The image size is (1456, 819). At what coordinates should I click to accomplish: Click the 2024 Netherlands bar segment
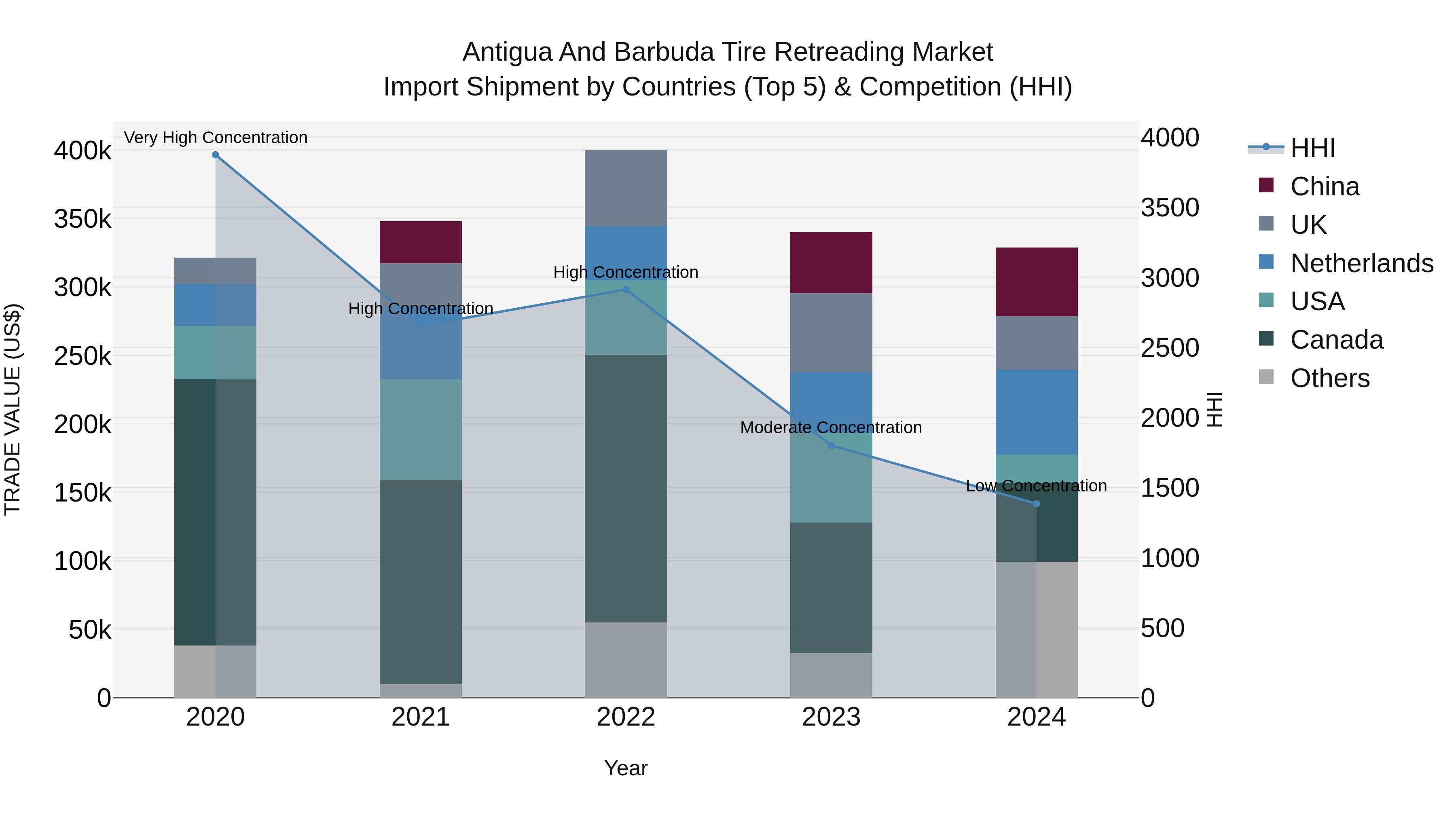pyautogui.click(x=1037, y=413)
